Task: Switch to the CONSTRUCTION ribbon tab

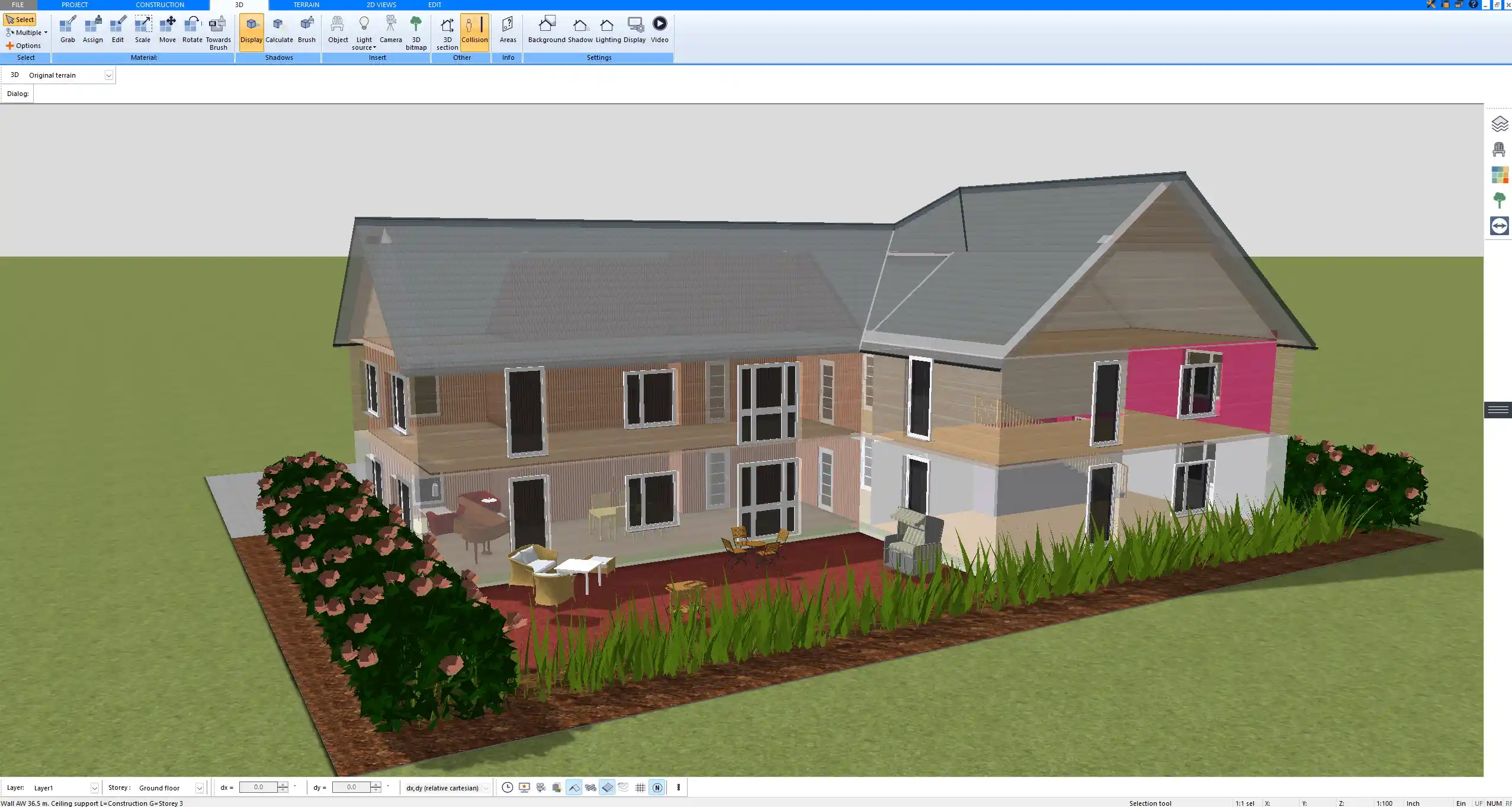Action: click(159, 5)
